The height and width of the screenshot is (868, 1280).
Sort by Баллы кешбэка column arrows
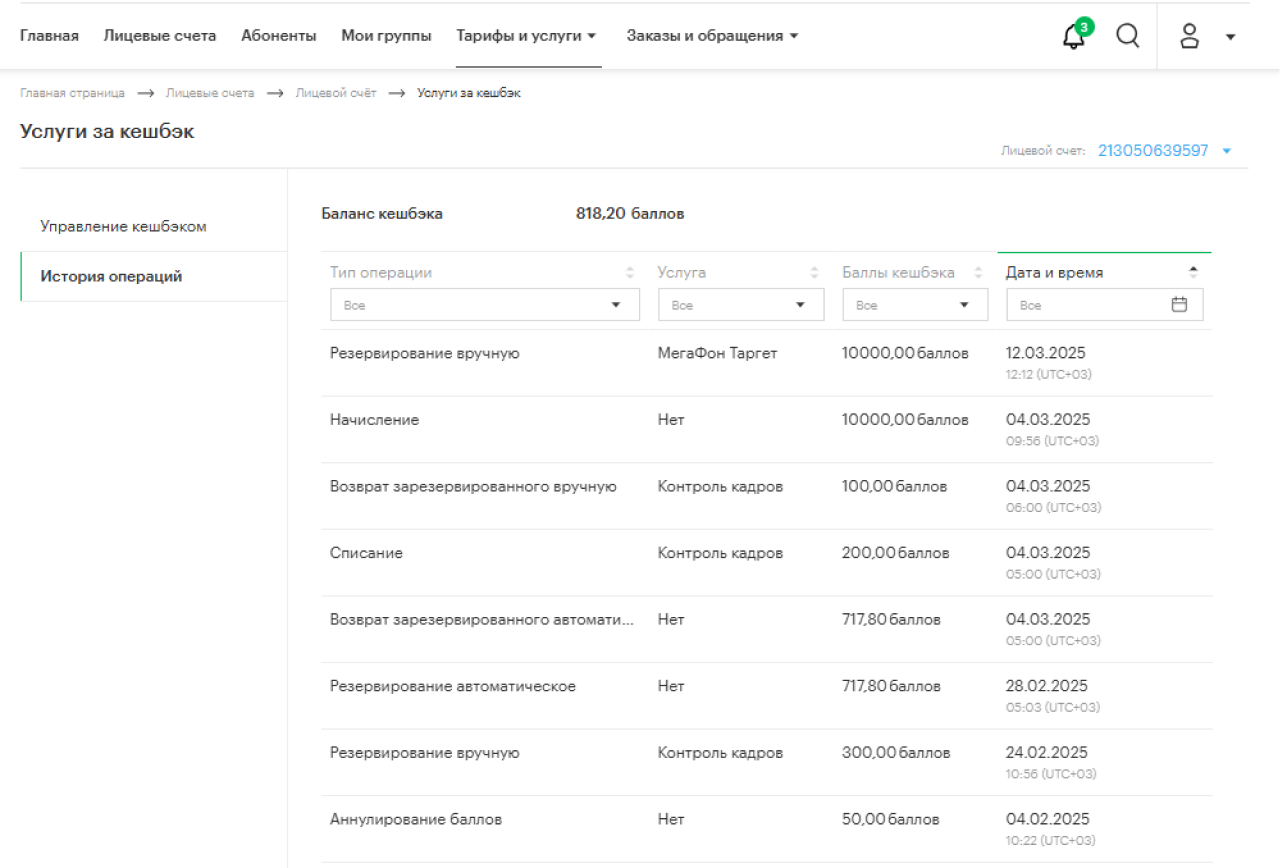[x=978, y=272]
